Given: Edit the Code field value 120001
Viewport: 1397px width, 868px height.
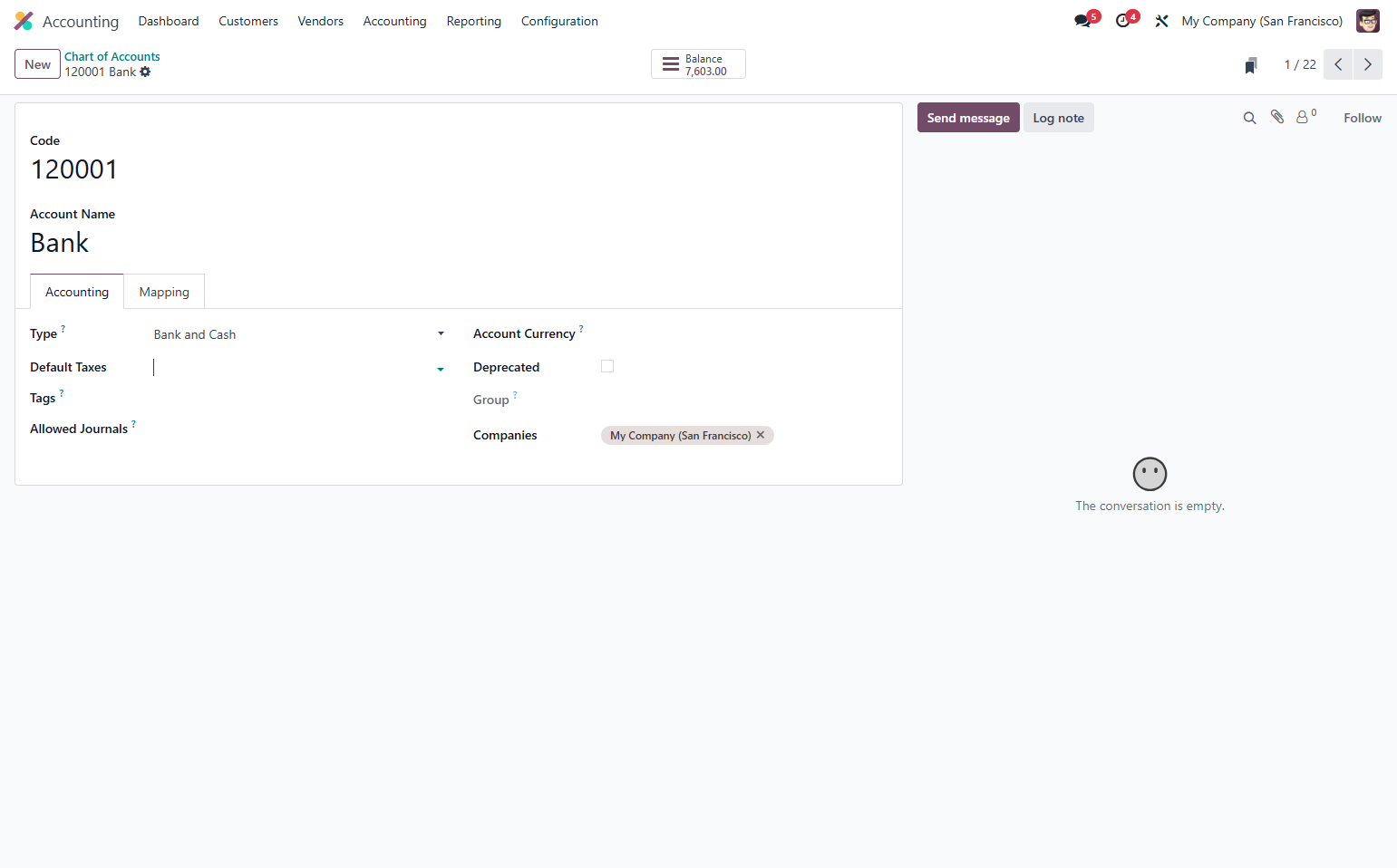Looking at the screenshot, I should click(74, 169).
